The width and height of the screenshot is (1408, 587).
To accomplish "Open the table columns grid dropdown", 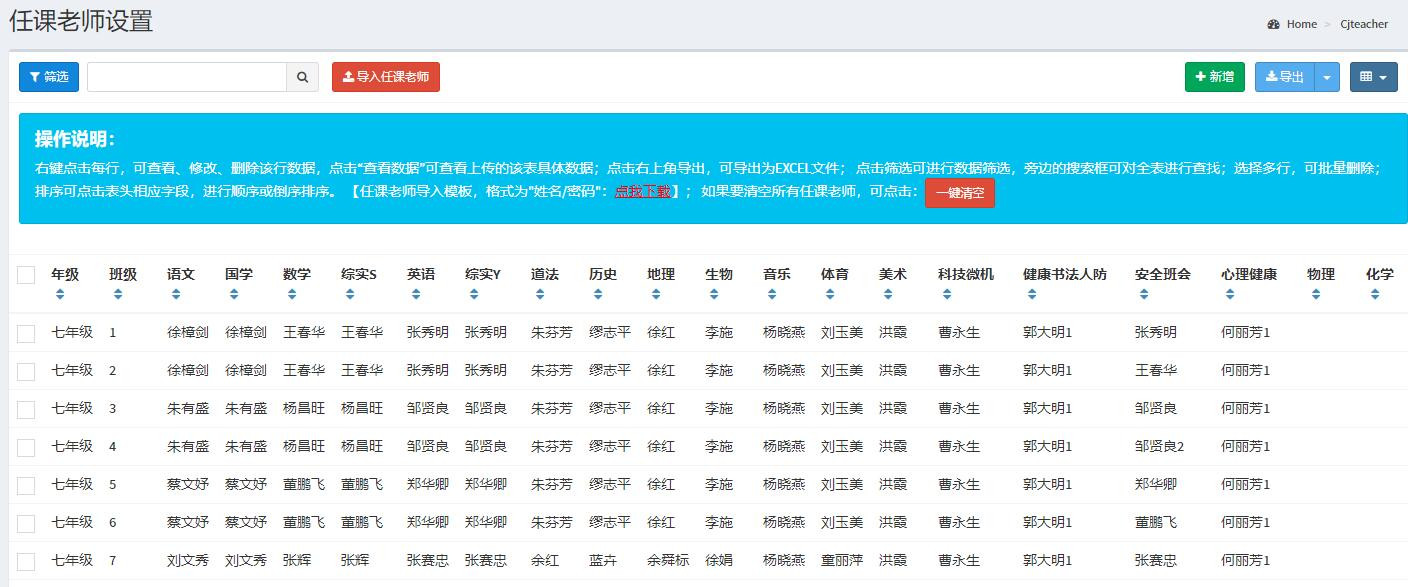I will tap(1373, 77).
